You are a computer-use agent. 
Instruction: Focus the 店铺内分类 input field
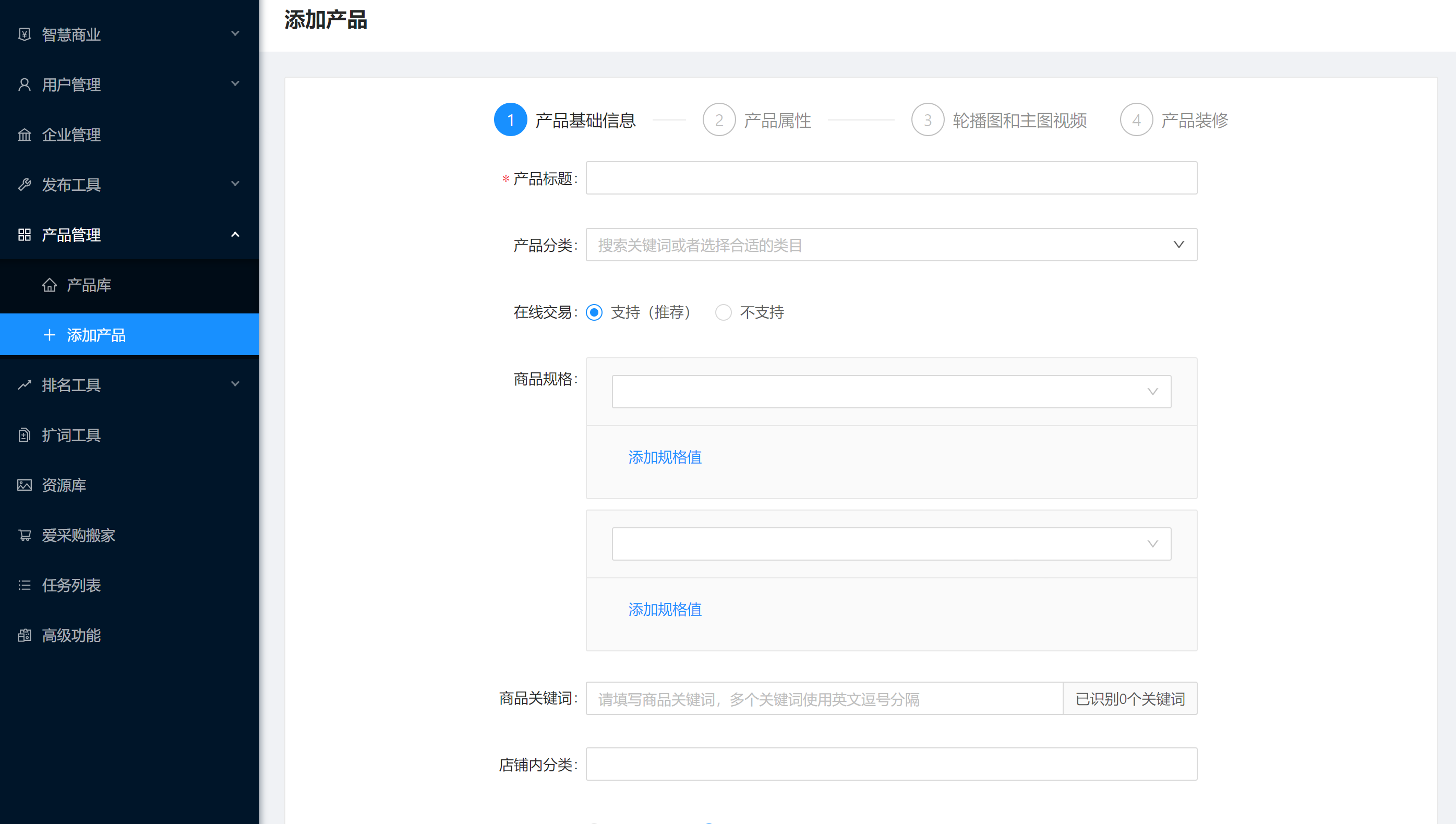[x=892, y=765]
